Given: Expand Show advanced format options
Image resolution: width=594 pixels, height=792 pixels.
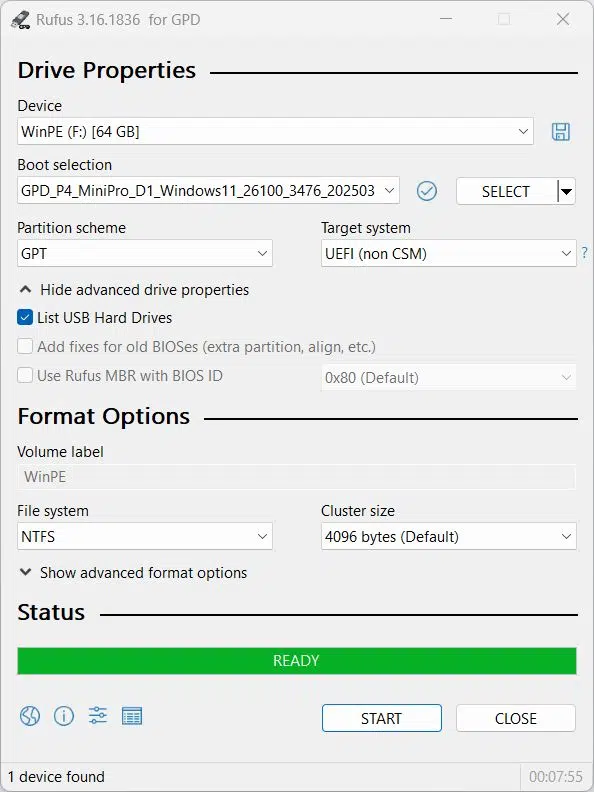Looking at the screenshot, I should tap(133, 573).
